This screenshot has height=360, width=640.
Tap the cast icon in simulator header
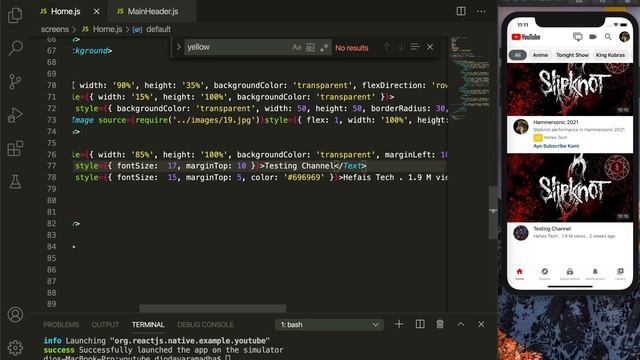(x=578, y=37)
